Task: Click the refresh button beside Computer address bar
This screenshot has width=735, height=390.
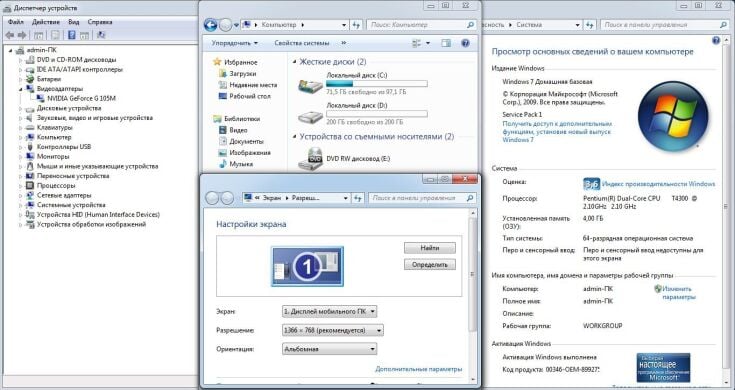Action: tap(356, 25)
